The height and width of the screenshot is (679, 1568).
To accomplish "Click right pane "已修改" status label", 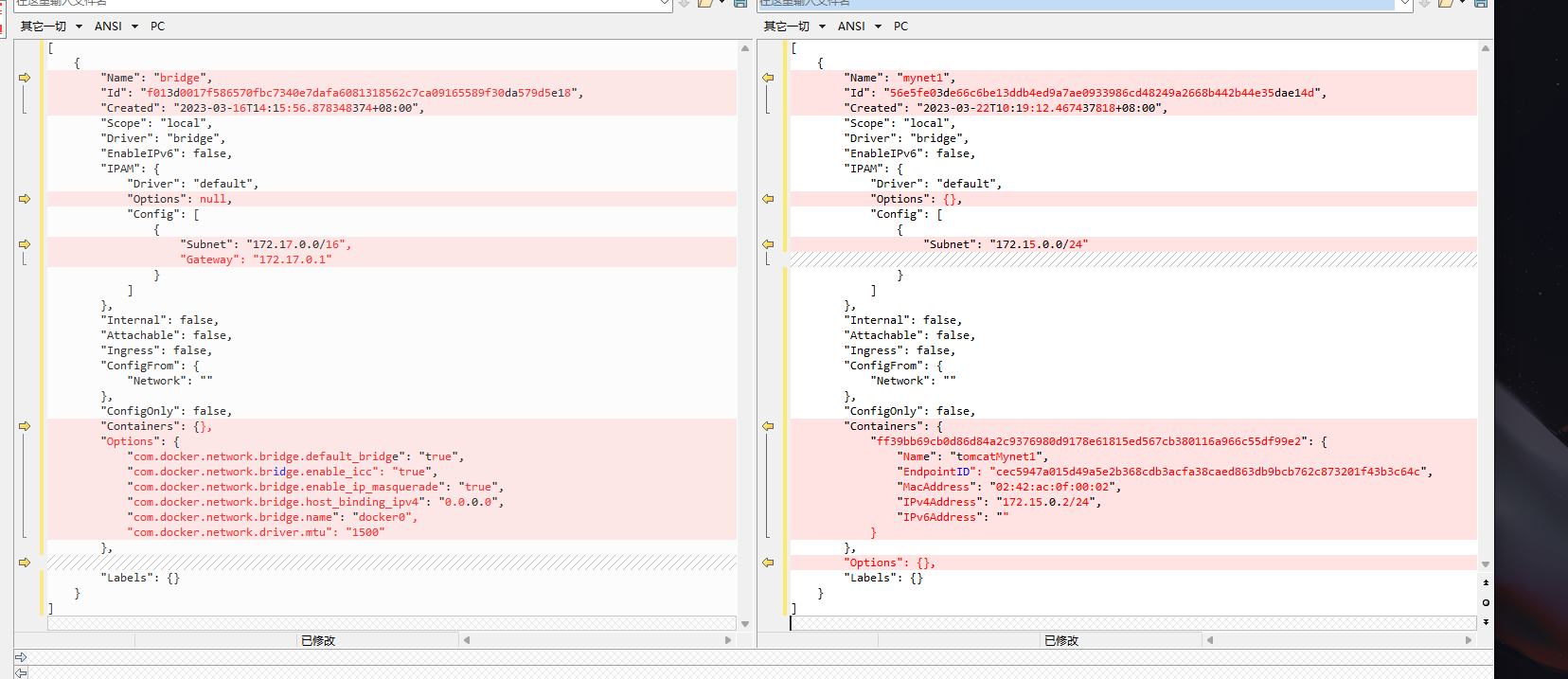I will coord(1061,641).
